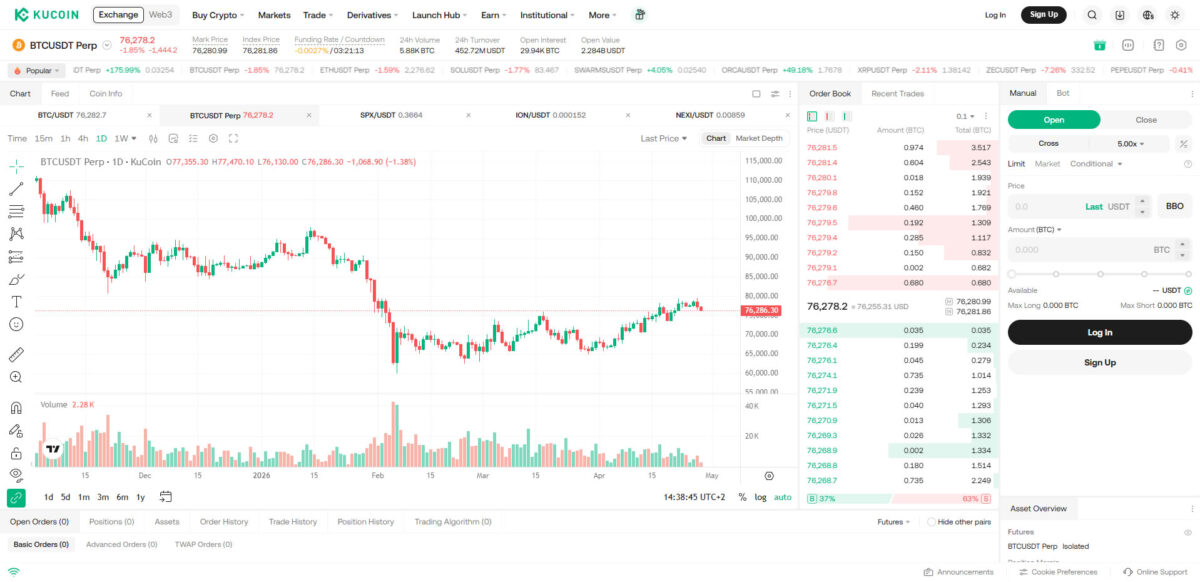Switch to Market Depth view

coord(760,138)
